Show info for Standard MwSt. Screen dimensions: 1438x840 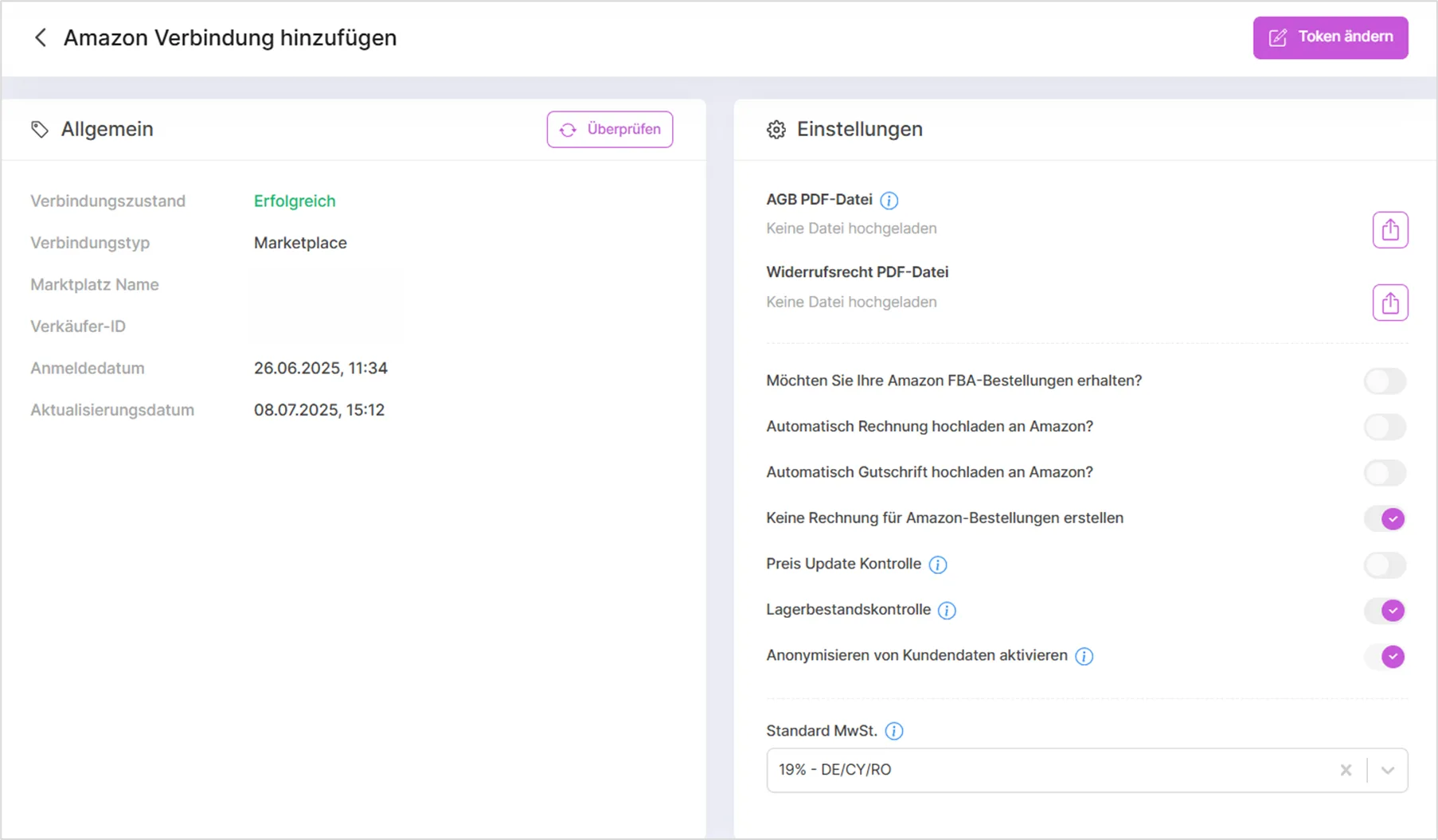pos(894,731)
